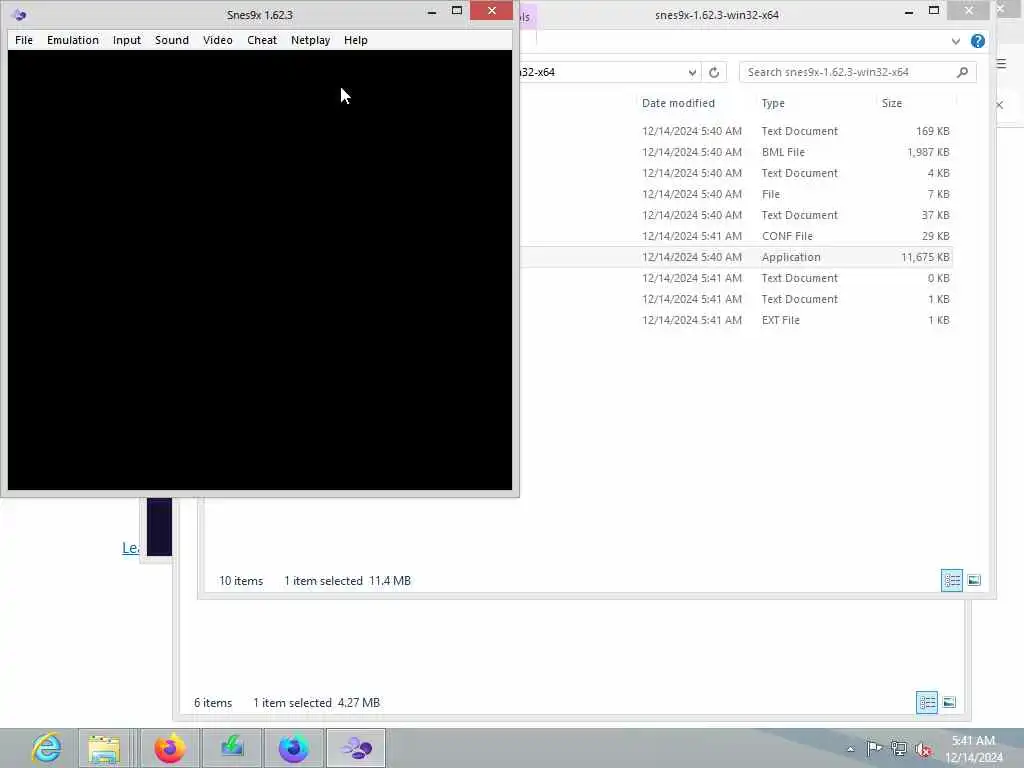This screenshot has width=1024, height=768.
Task: Open Internet Explorer from taskbar
Action: (x=46, y=748)
